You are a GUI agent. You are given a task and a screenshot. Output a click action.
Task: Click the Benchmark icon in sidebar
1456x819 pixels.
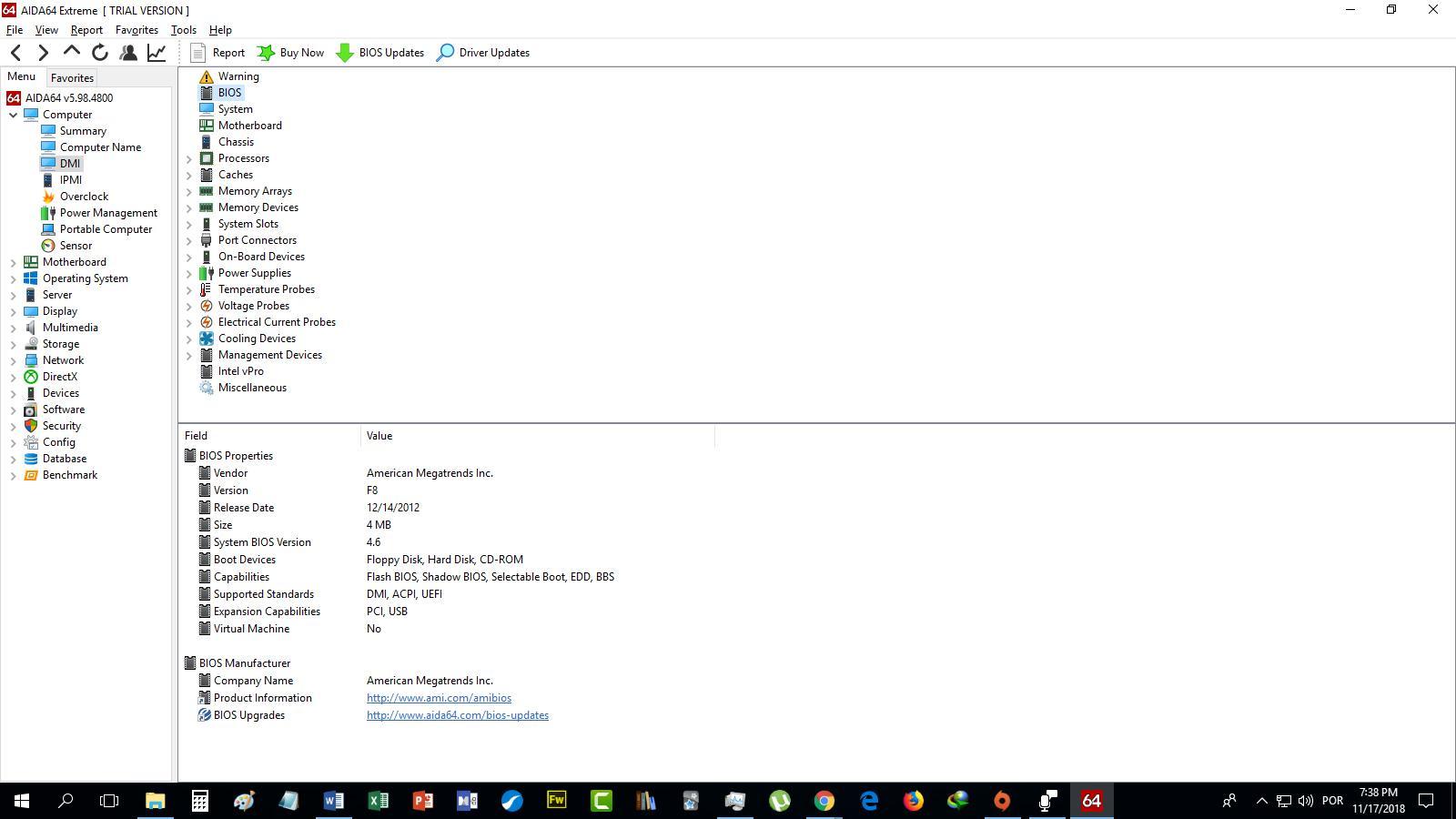31,475
